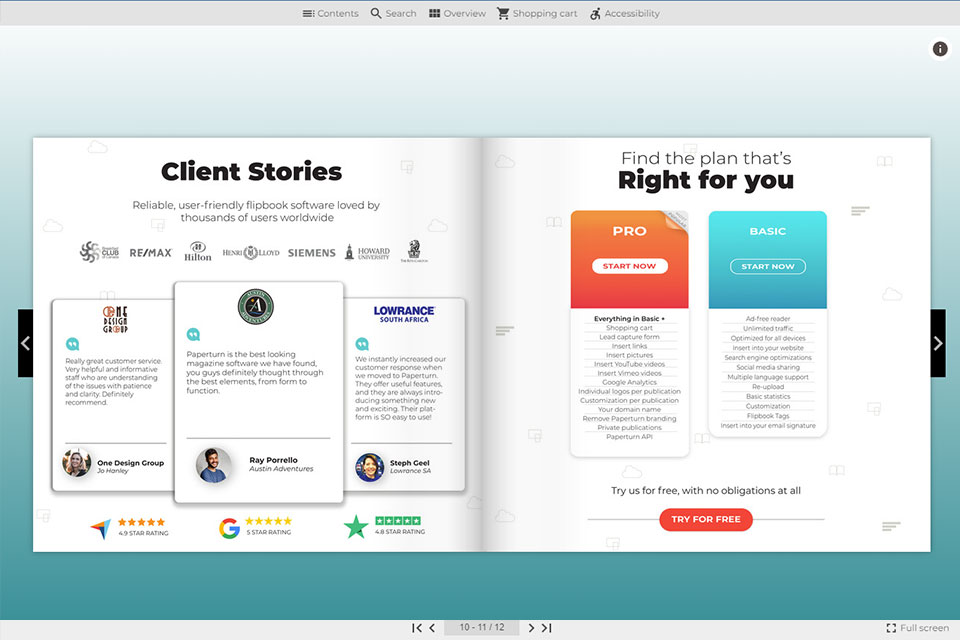
Task: Click Ray Porrello's profile photo
Action: pos(213,465)
